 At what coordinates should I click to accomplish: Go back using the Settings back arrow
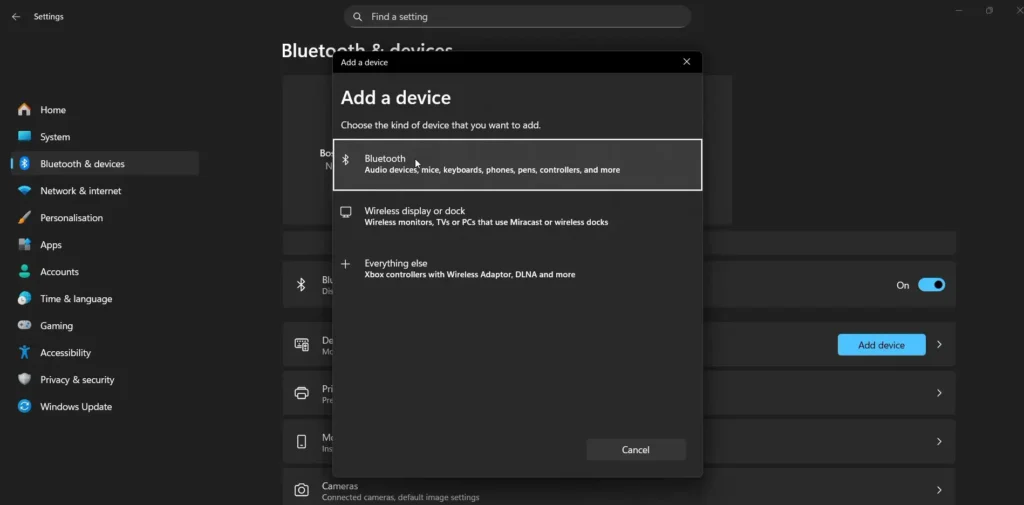tap(16, 16)
